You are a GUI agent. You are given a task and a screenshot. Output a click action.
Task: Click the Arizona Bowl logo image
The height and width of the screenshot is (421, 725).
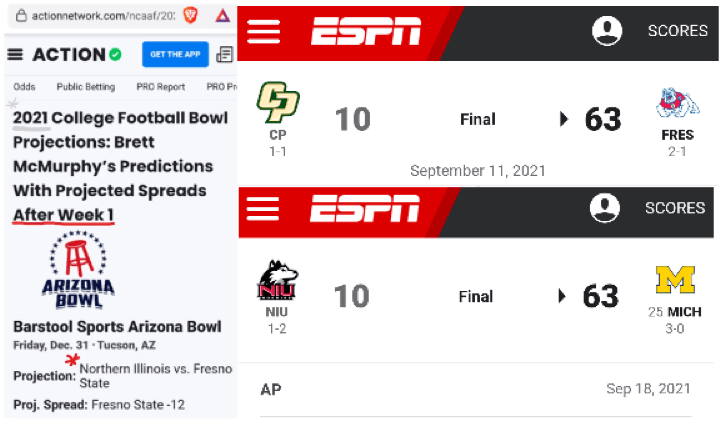[x=78, y=269]
